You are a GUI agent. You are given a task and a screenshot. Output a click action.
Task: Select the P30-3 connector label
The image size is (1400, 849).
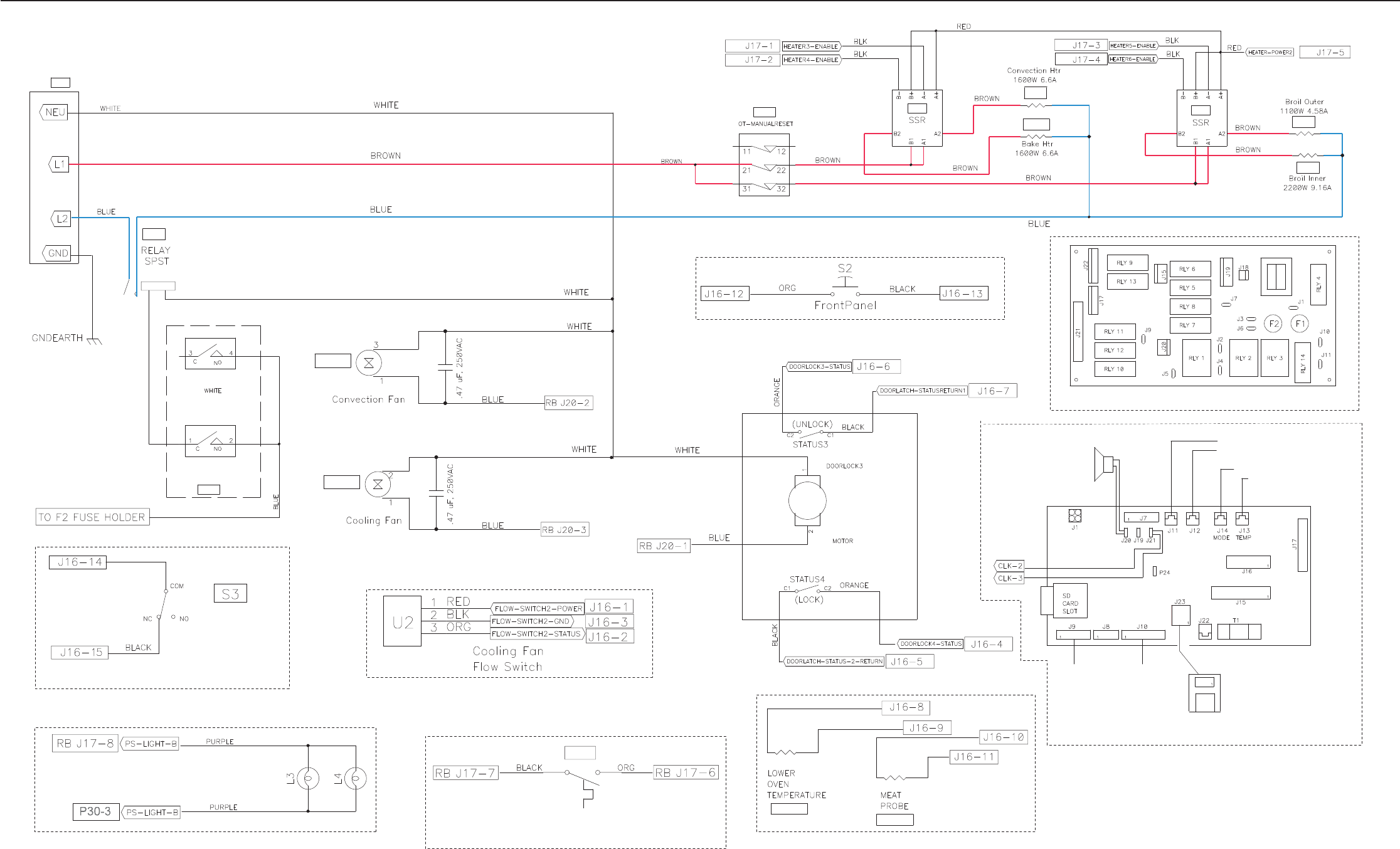(x=95, y=811)
